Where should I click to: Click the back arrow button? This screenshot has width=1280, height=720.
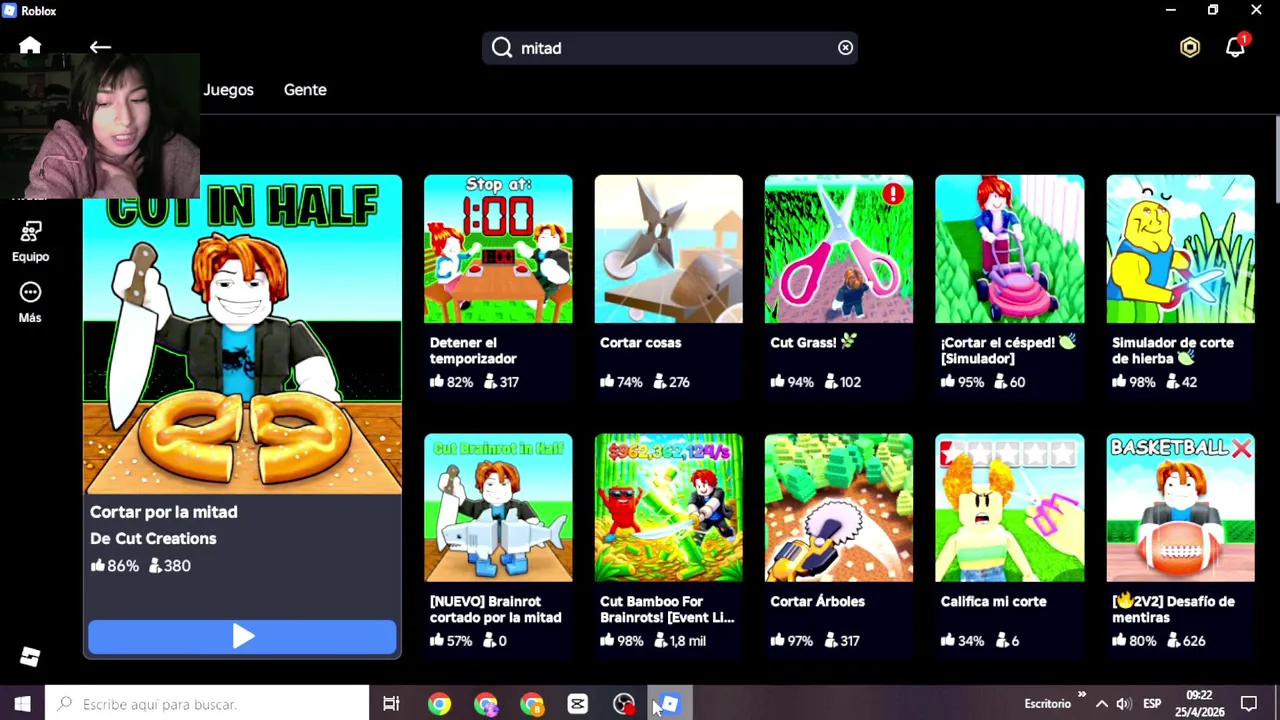(x=100, y=47)
